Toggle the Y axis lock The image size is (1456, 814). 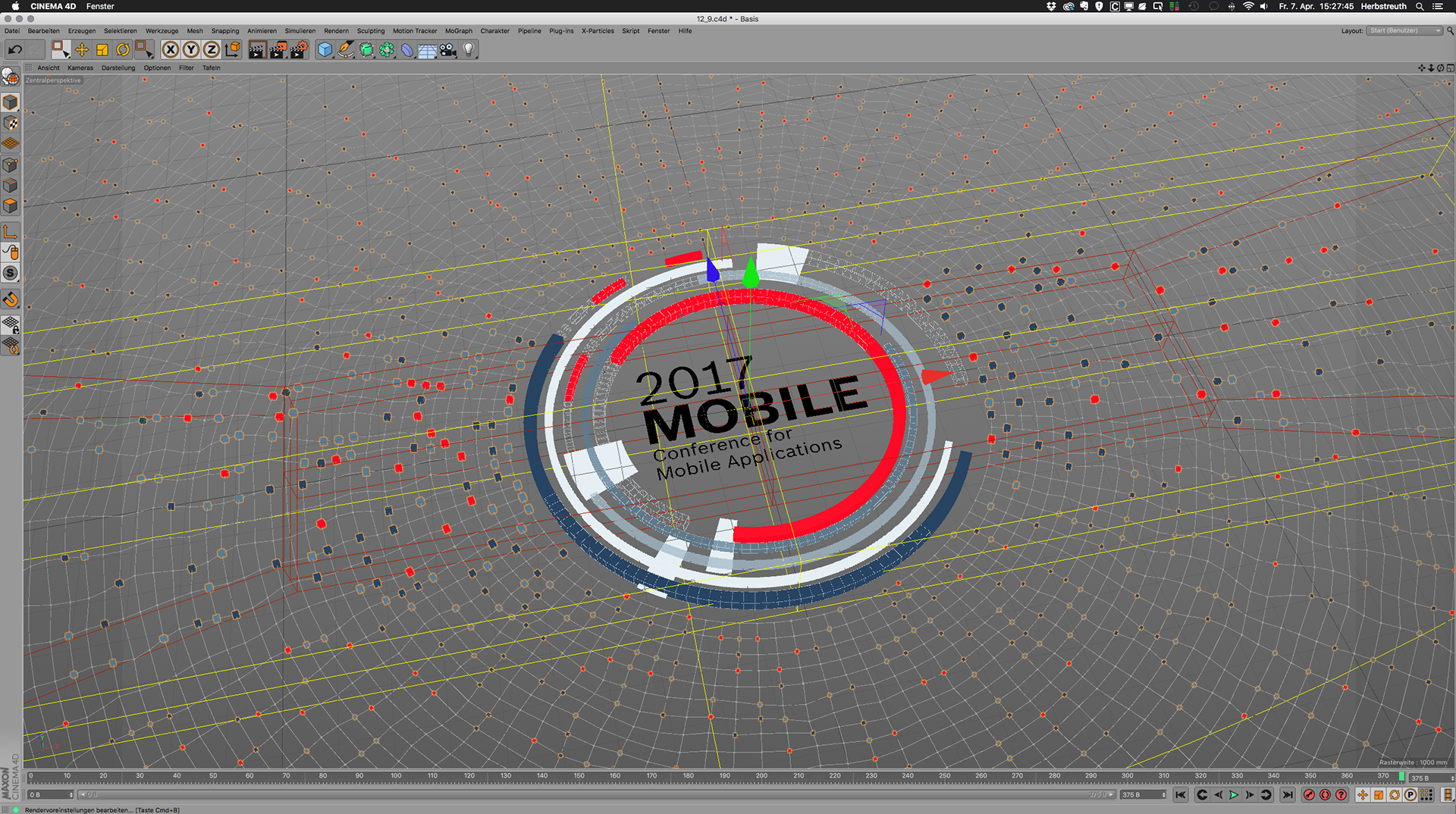(x=191, y=50)
